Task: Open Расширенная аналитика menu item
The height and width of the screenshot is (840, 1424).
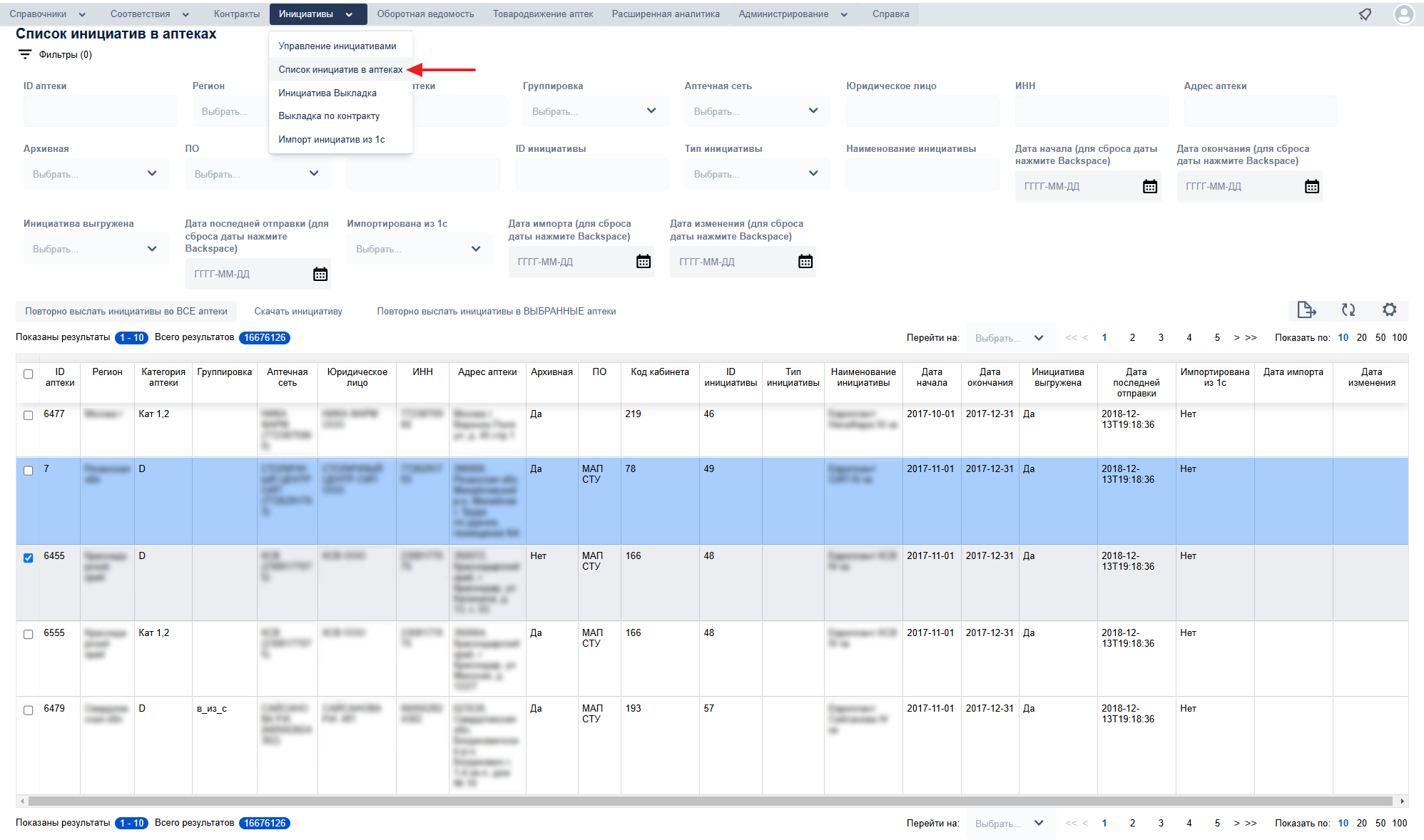Action: click(666, 14)
